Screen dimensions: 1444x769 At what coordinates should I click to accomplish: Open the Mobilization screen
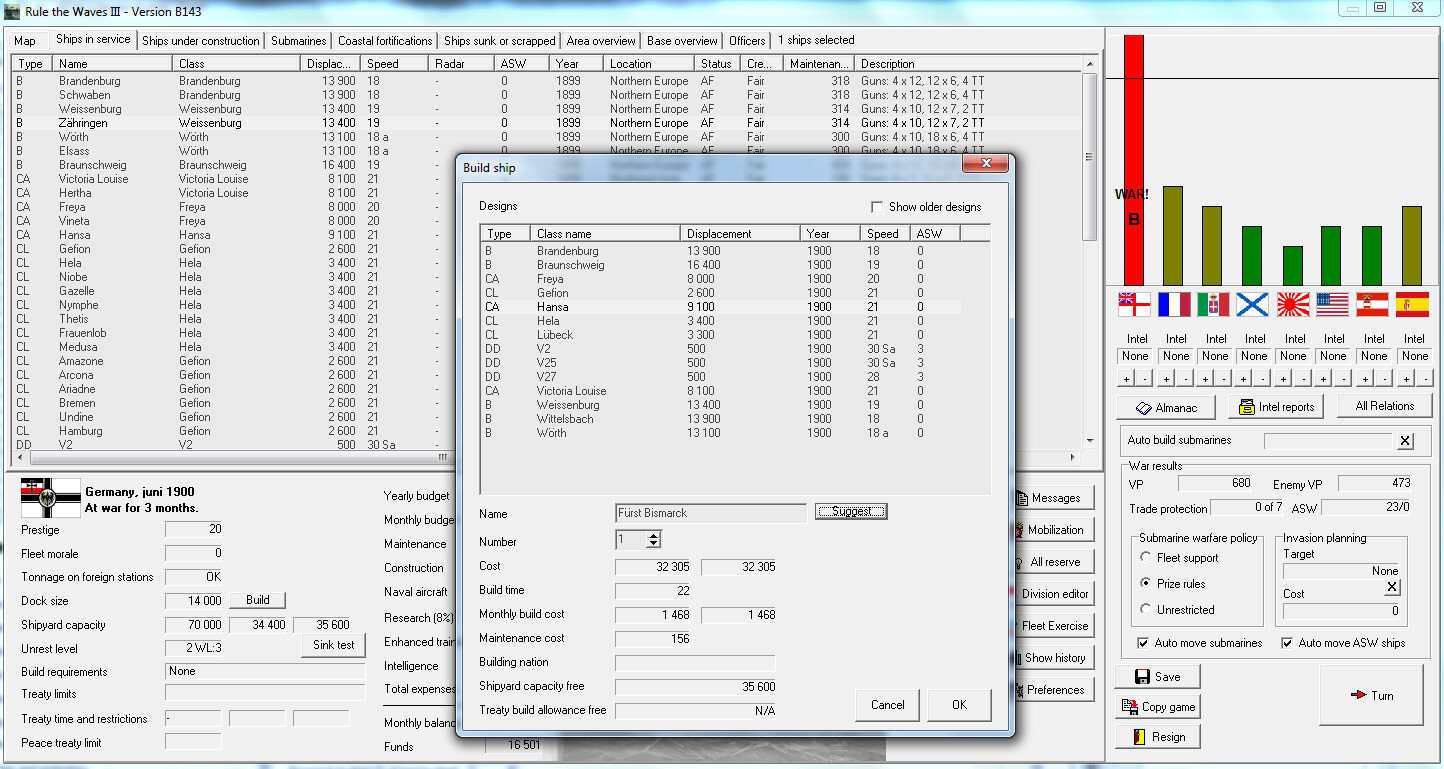(x=1053, y=529)
